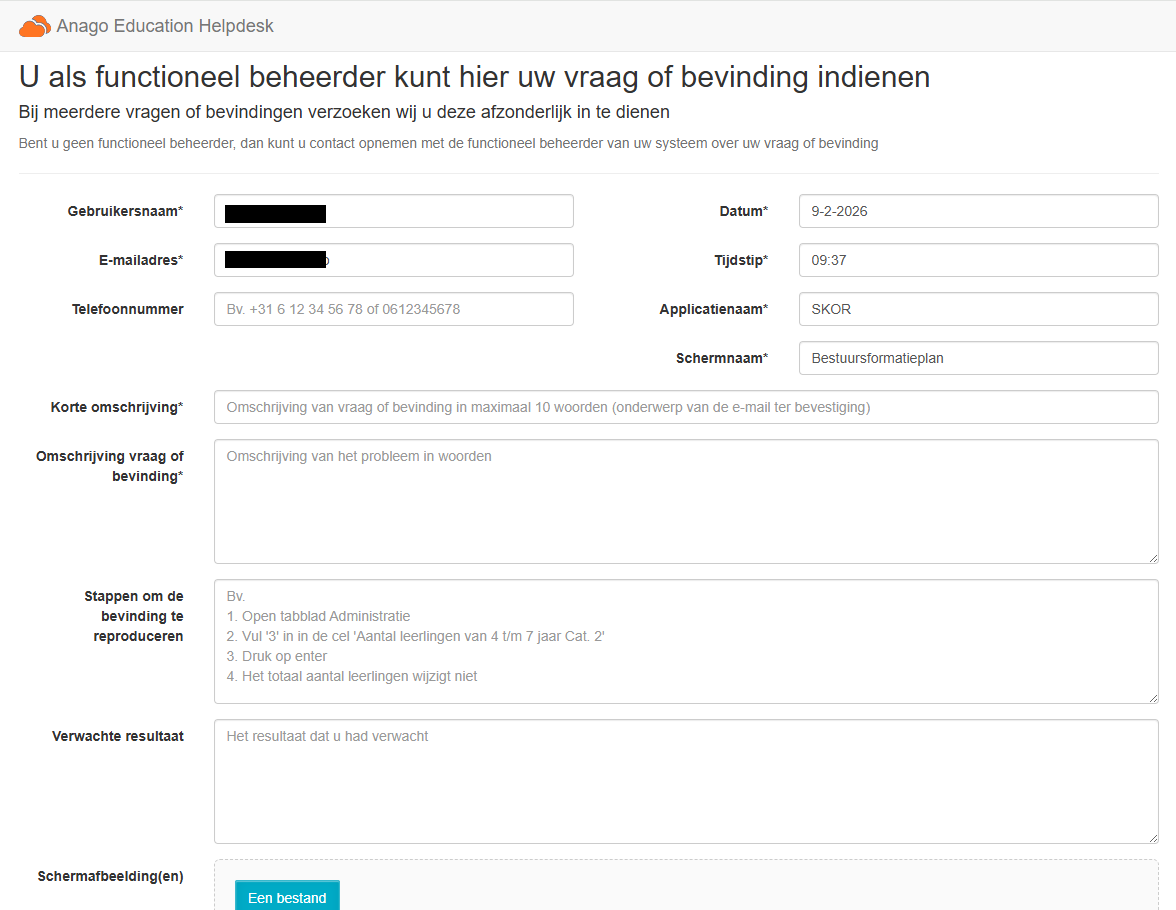Focus the Korte omschrijving text field

(x=686, y=407)
